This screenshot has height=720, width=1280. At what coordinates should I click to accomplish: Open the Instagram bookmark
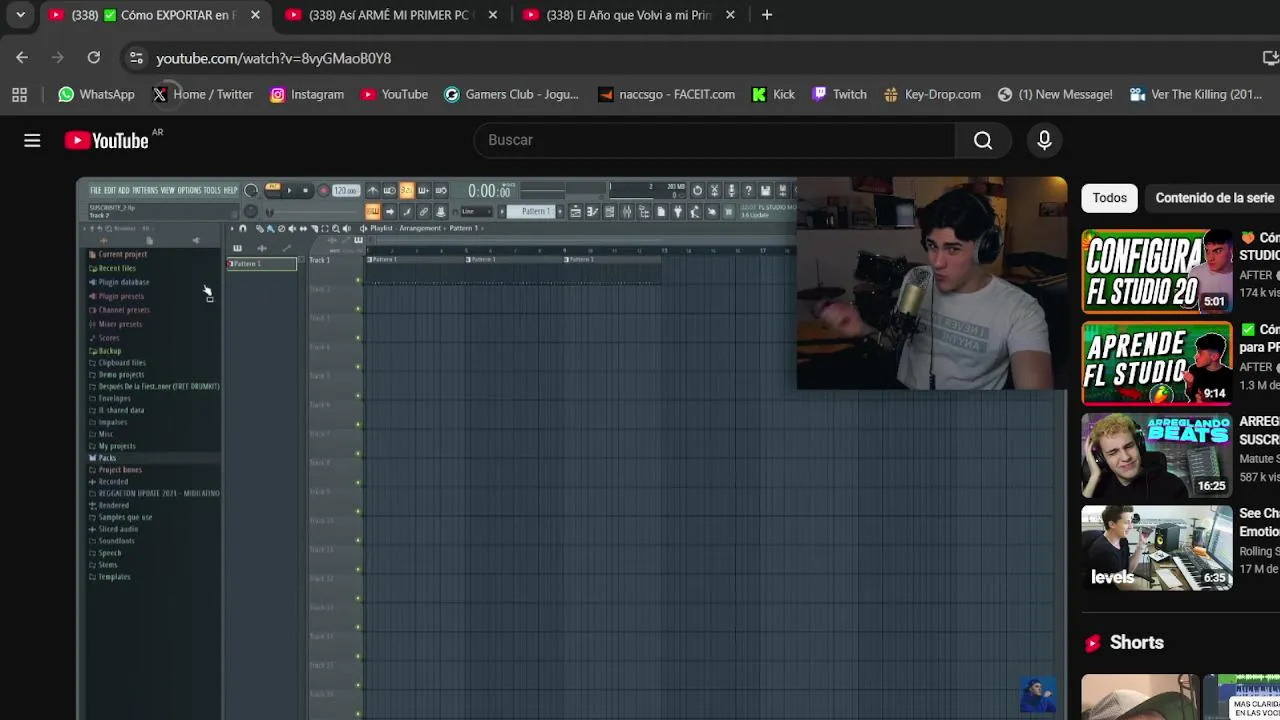pos(306,94)
